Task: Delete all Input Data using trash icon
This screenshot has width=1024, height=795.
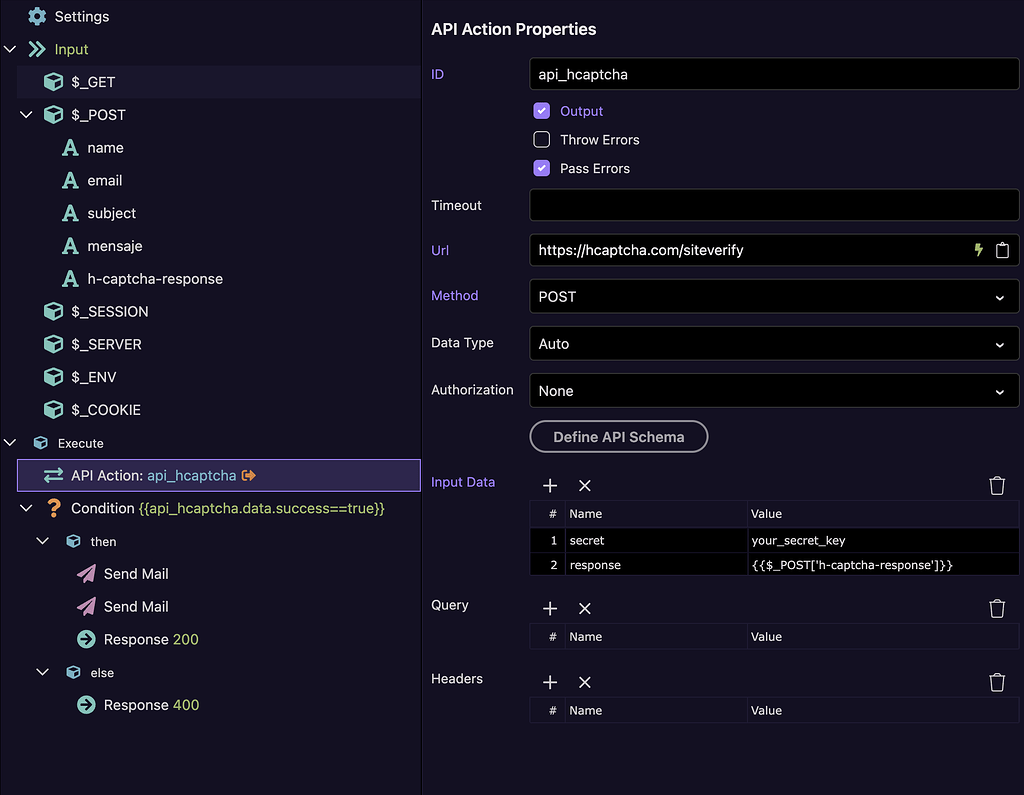Action: click(x=997, y=485)
